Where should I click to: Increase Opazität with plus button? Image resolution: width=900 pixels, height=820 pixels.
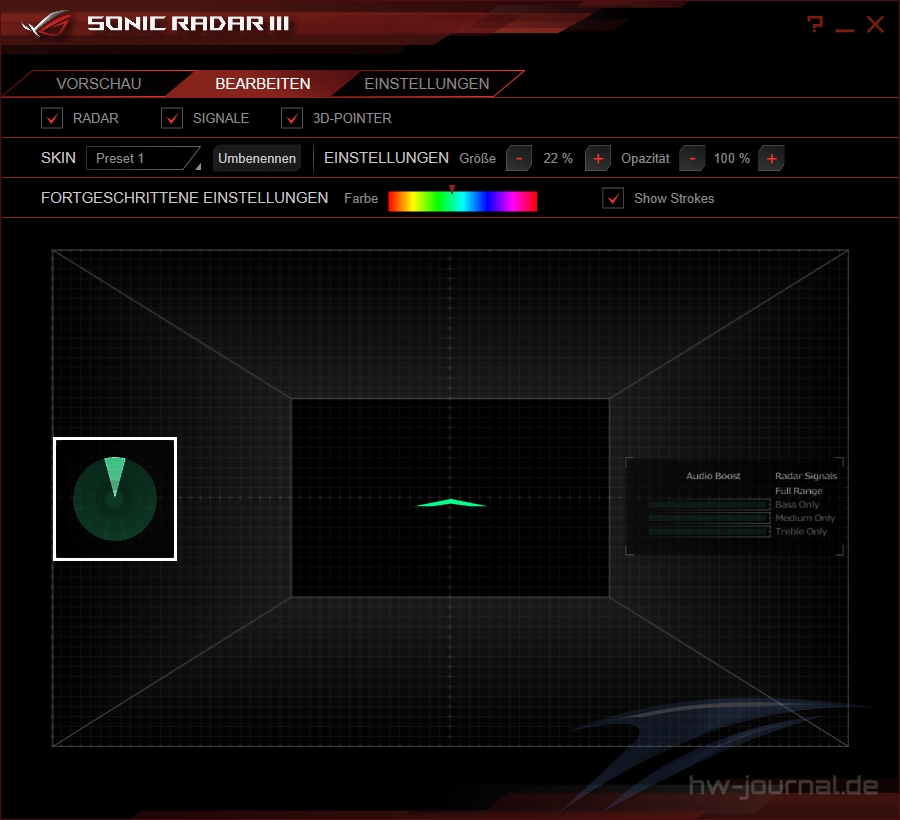(x=771, y=158)
